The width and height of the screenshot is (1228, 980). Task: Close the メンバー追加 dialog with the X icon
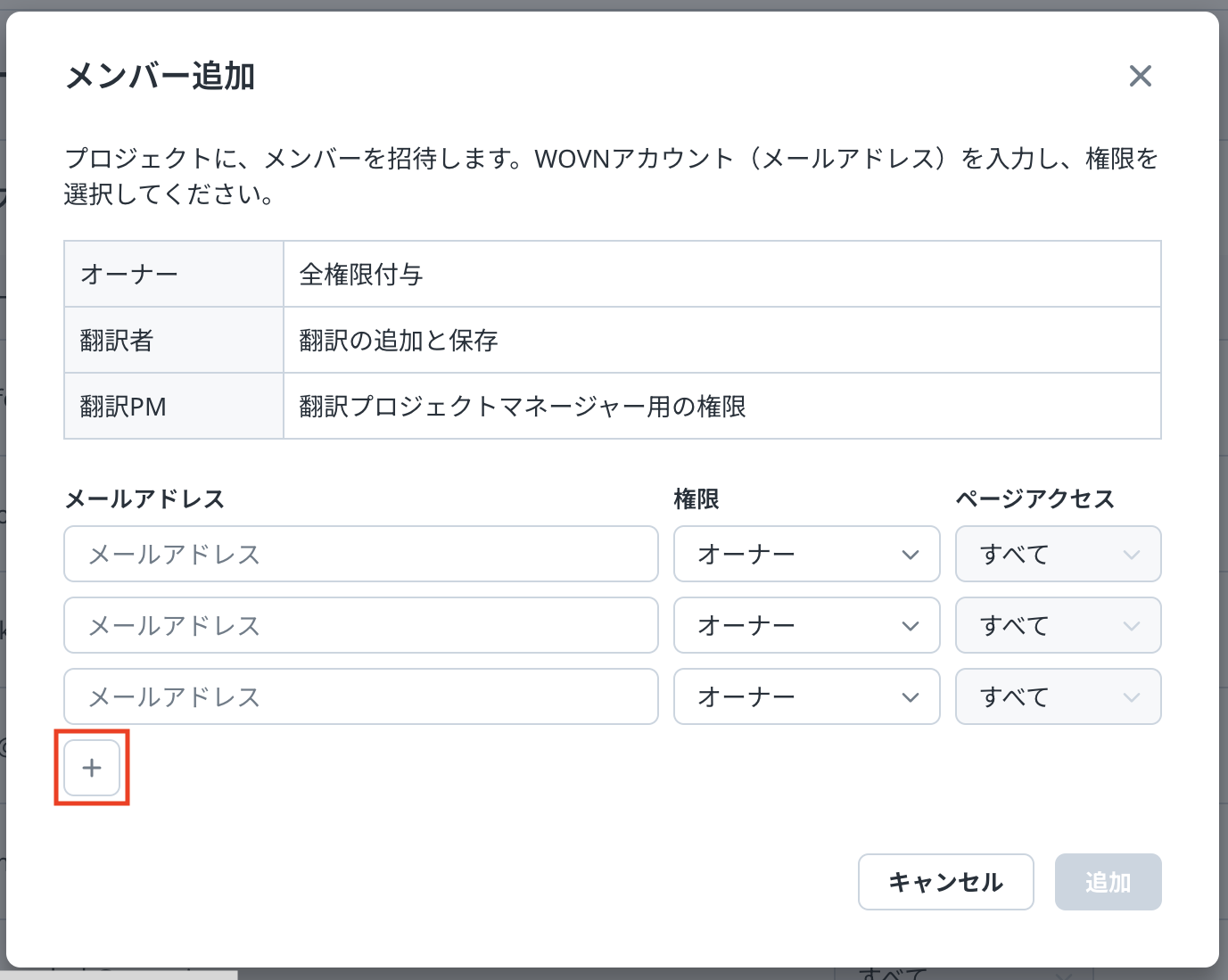(1140, 77)
